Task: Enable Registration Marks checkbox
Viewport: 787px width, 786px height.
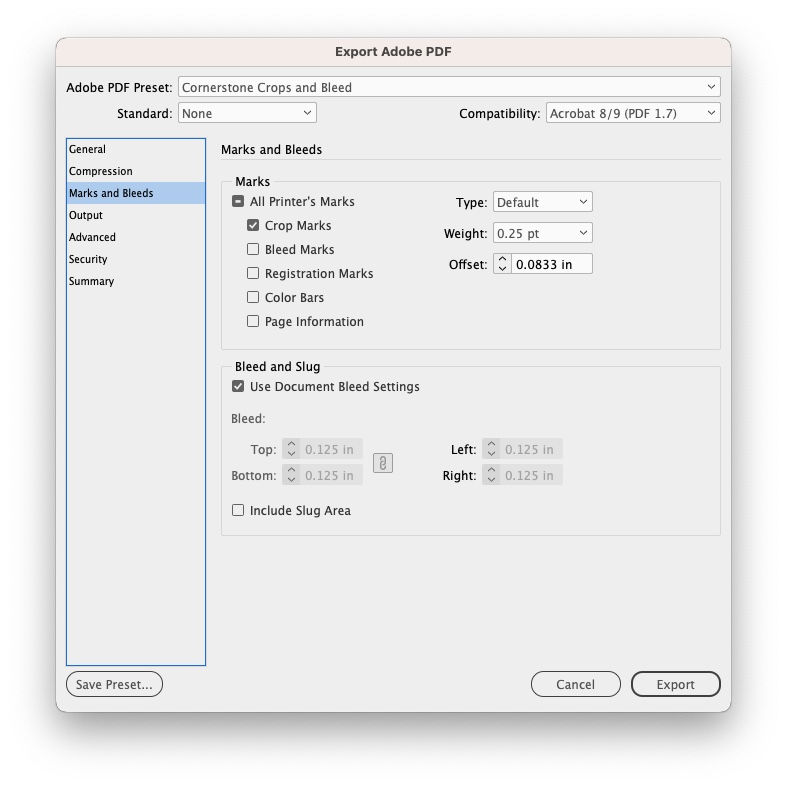Action: (253, 274)
